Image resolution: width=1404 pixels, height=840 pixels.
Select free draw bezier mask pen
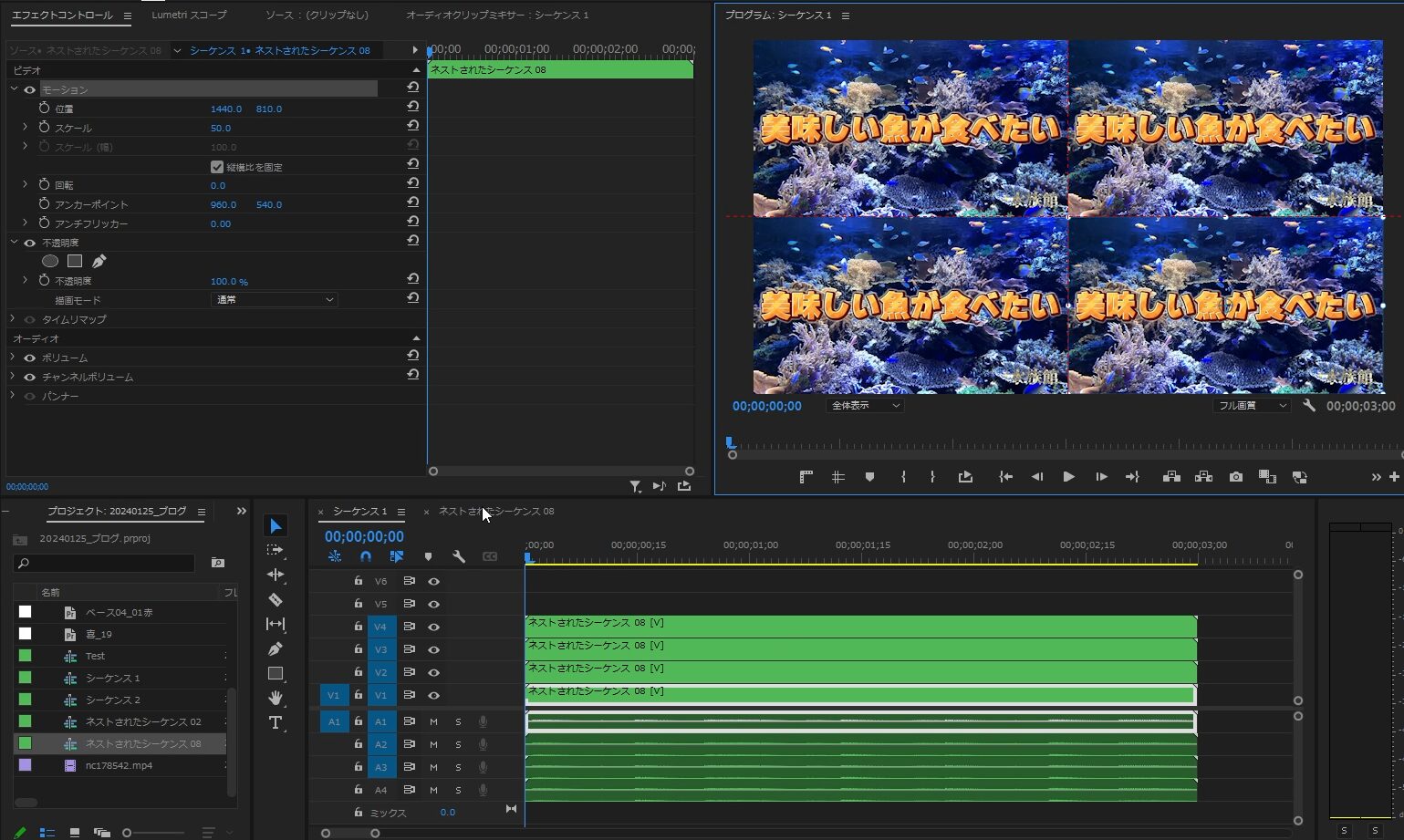point(99,262)
